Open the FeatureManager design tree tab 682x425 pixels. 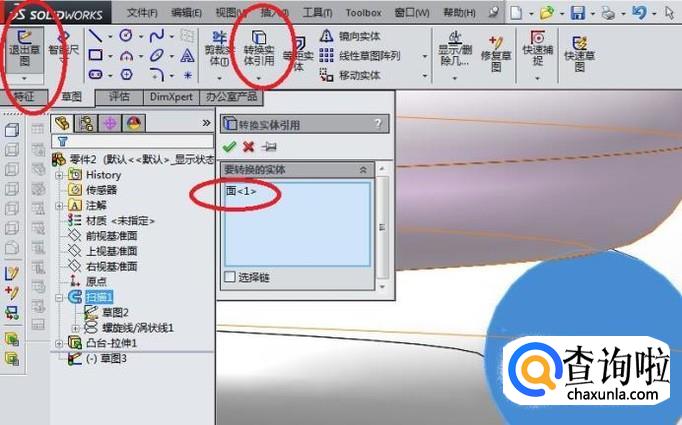tap(62, 124)
